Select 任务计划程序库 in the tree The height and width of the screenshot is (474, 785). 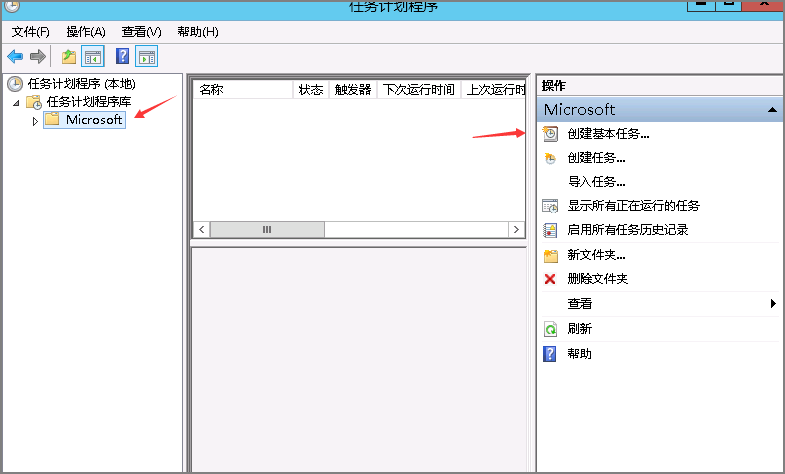[x=89, y=102]
